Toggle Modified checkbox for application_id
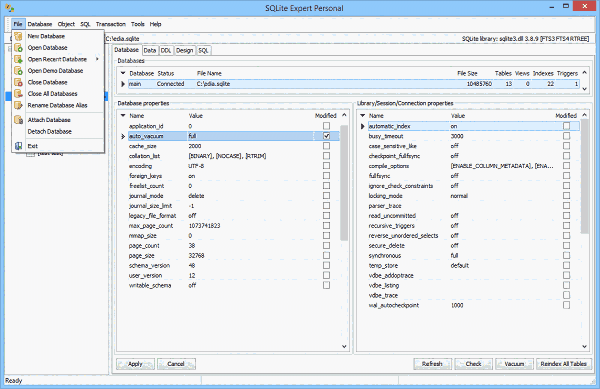The width and height of the screenshot is (600, 389). pos(326,126)
